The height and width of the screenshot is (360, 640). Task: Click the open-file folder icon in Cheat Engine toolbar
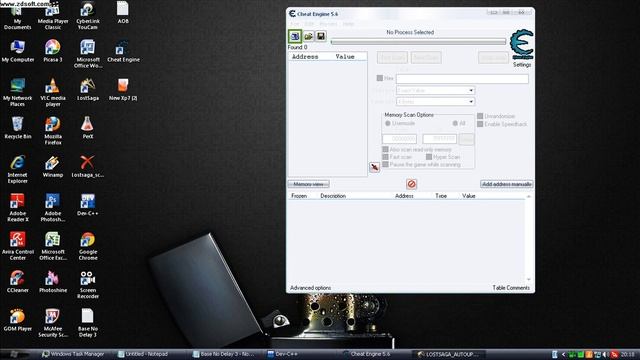(x=308, y=36)
